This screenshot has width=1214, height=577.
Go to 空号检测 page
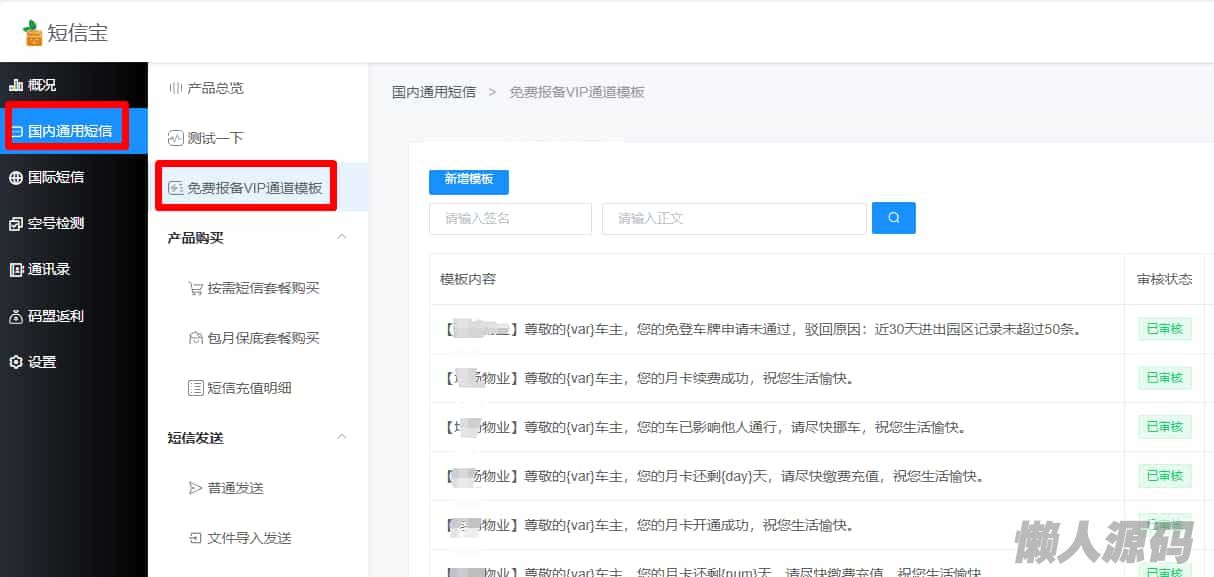click(56, 223)
